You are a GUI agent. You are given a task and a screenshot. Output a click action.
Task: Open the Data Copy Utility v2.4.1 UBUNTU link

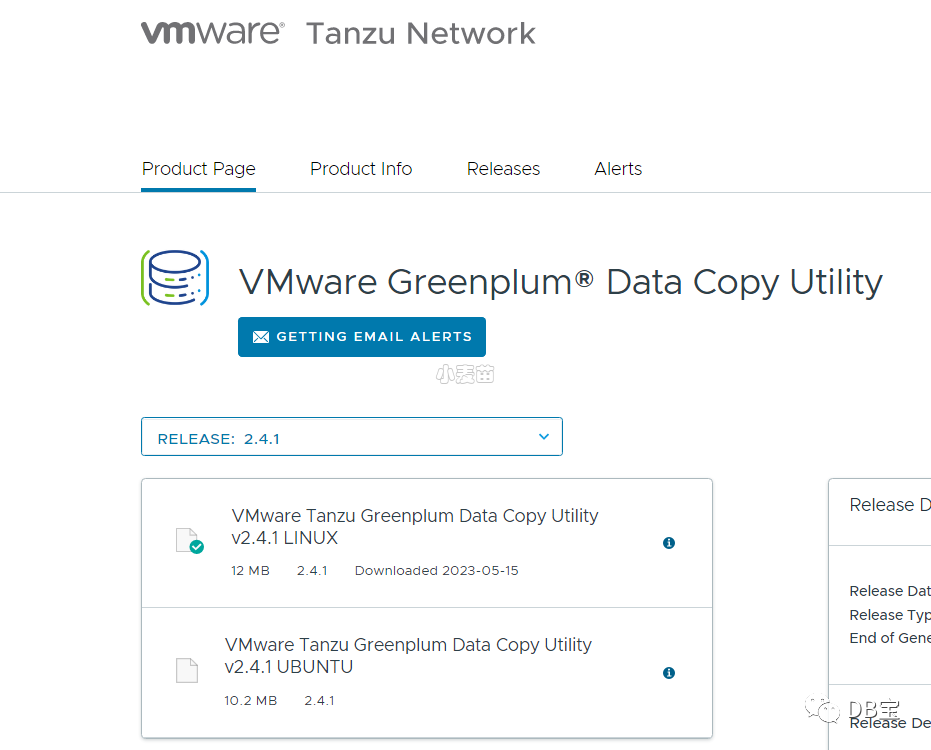408,656
